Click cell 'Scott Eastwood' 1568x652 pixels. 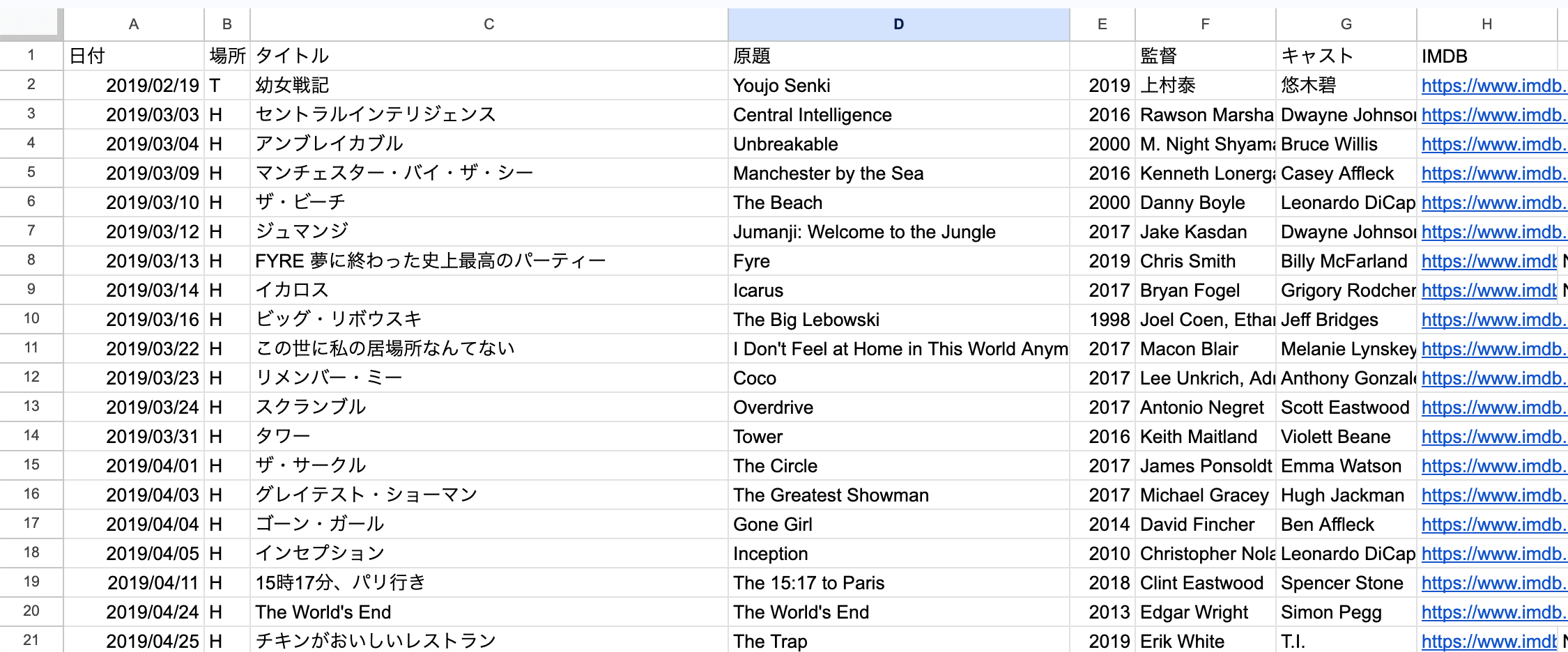point(1346,407)
